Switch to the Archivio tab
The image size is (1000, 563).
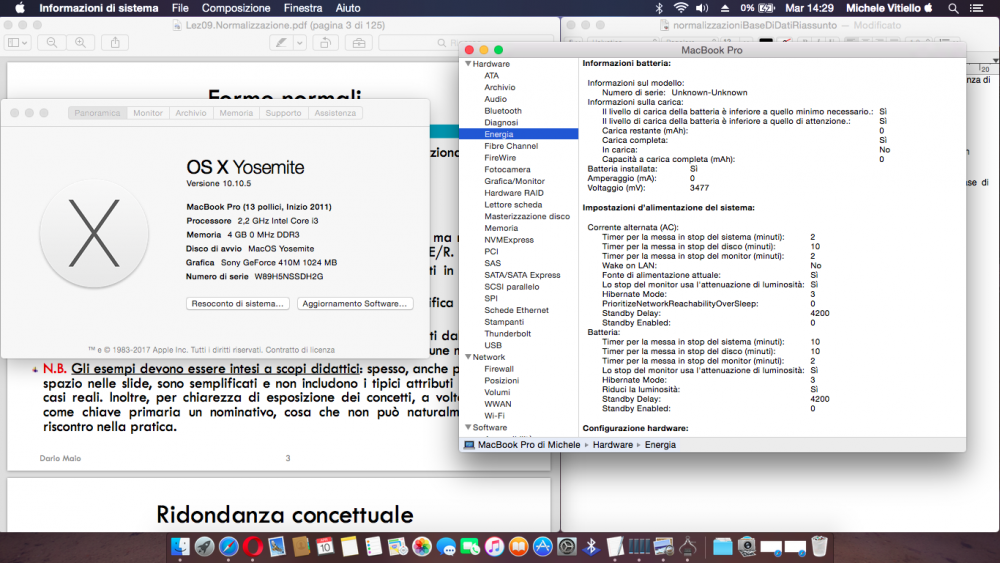[x=191, y=113]
